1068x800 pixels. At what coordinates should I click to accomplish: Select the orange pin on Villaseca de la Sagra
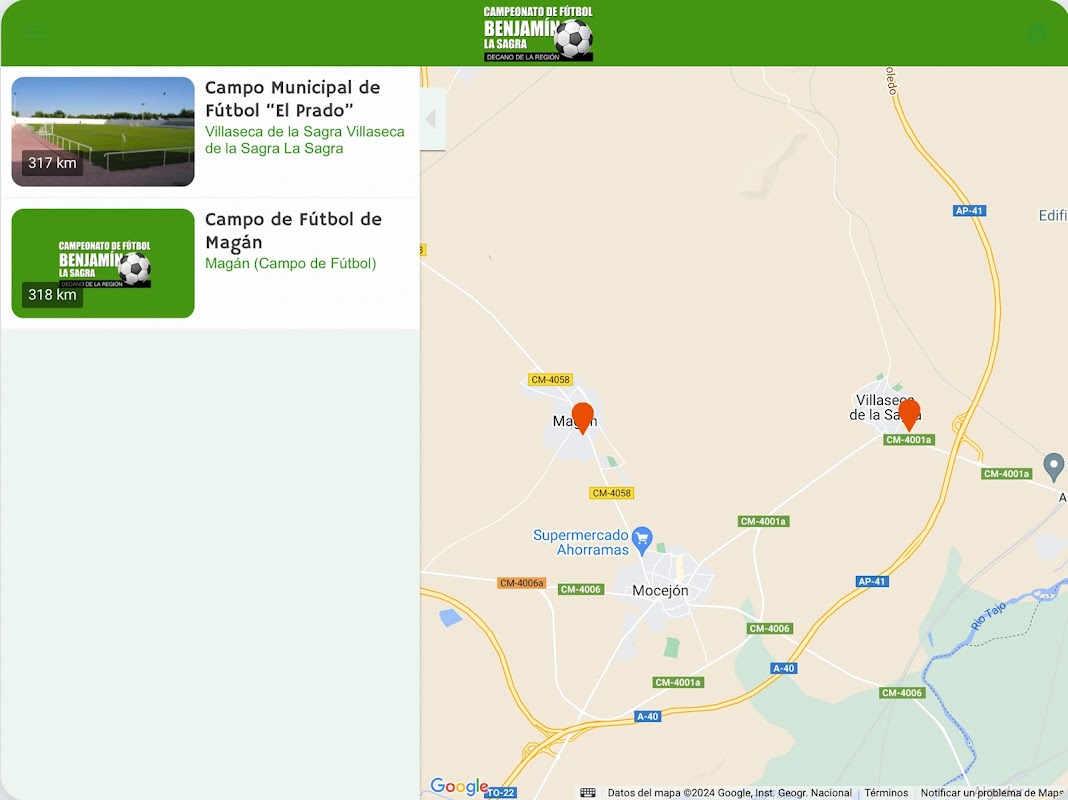pos(909,415)
